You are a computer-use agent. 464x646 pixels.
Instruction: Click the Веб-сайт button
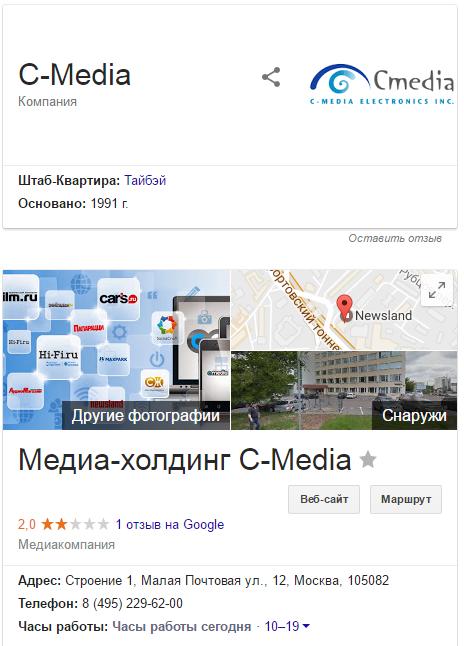coord(324,499)
